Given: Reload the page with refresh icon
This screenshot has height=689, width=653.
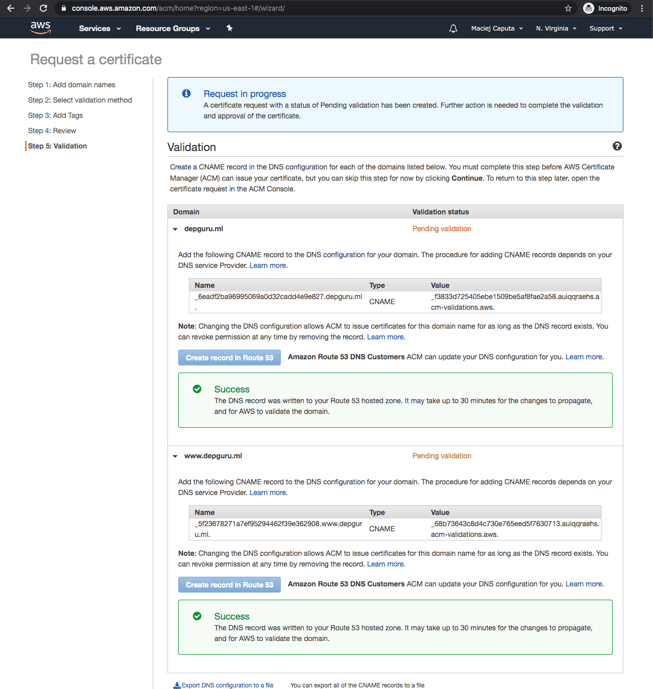Looking at the screenshot, I should [x=43, y=8].
